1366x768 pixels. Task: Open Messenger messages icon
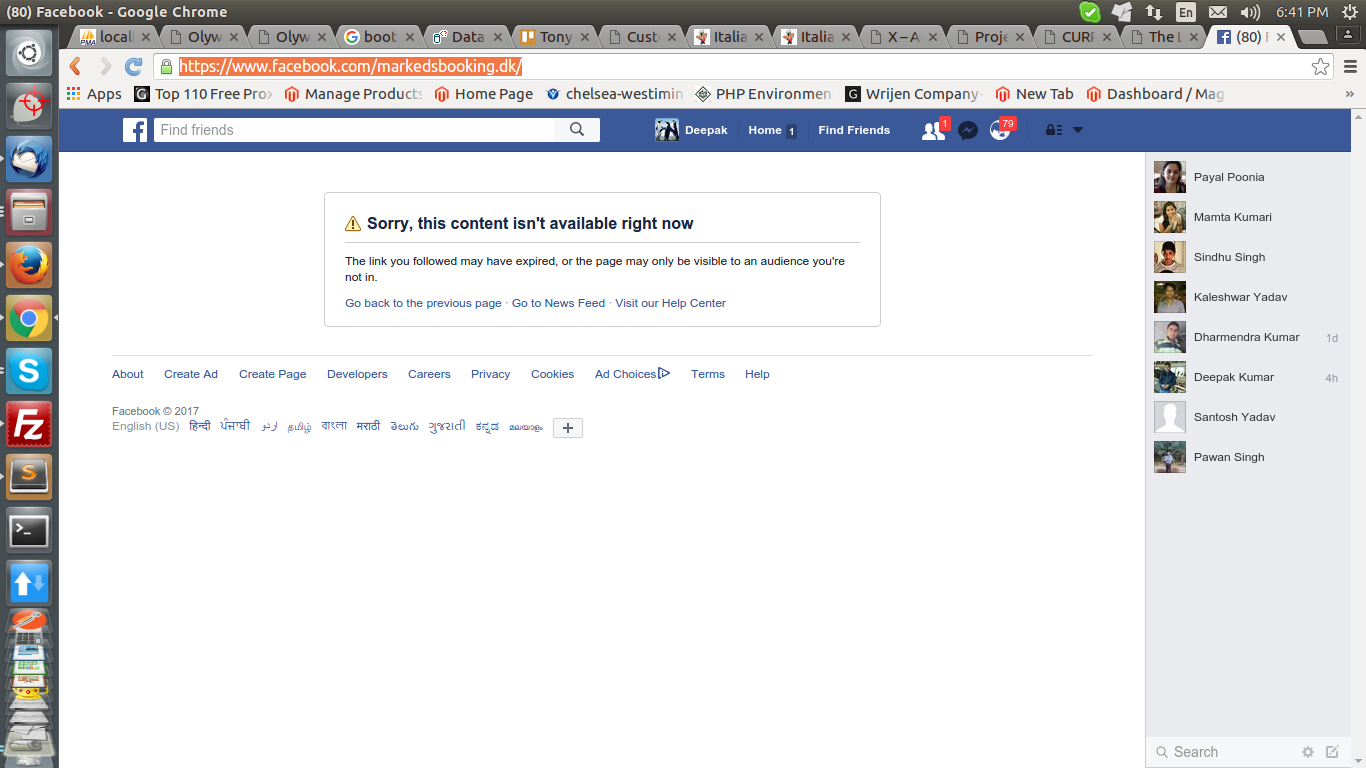point(967,130)
